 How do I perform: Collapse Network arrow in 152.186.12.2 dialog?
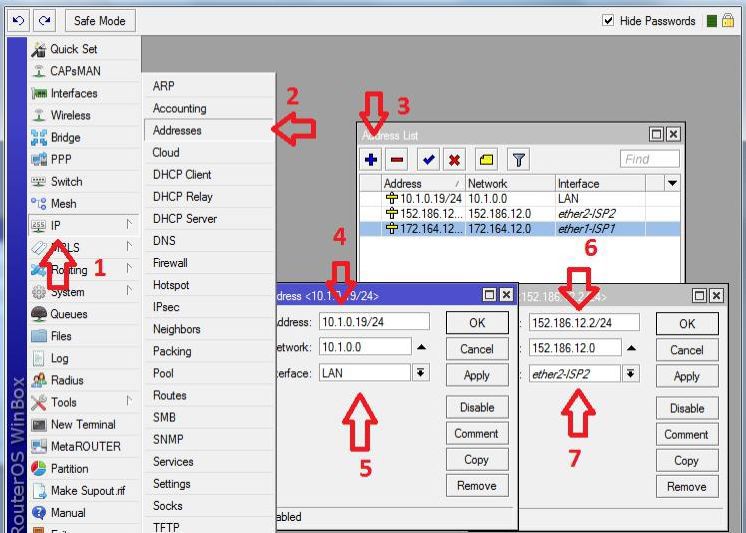pyautogui.click(x=631, y=348)
